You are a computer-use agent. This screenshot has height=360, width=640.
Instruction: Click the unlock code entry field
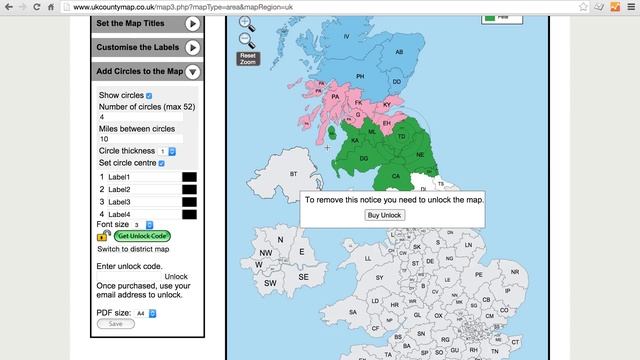pos(129,276)
